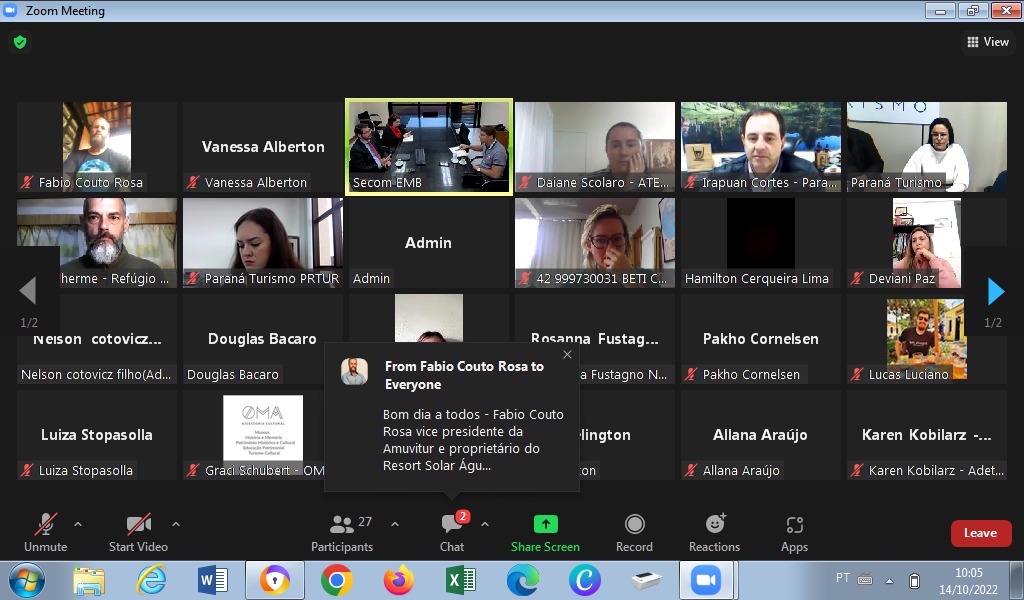This screenshot has height=600, width=1024.
Task: Open Microsoft Edge from taskbar
Action: 522,580
